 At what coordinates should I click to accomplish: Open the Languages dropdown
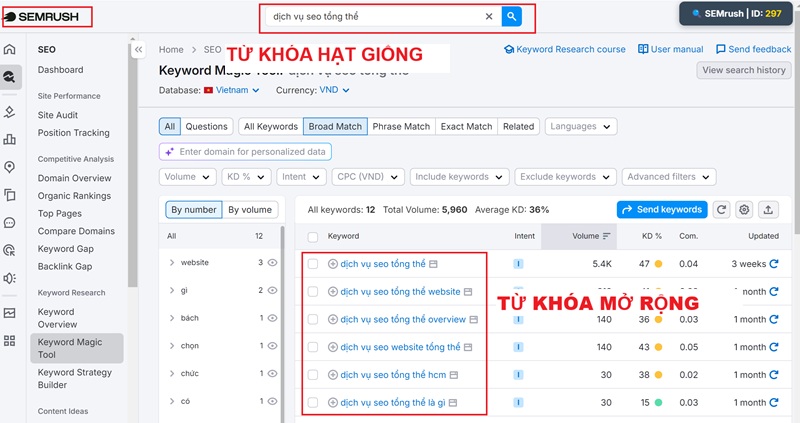point(581,127)
